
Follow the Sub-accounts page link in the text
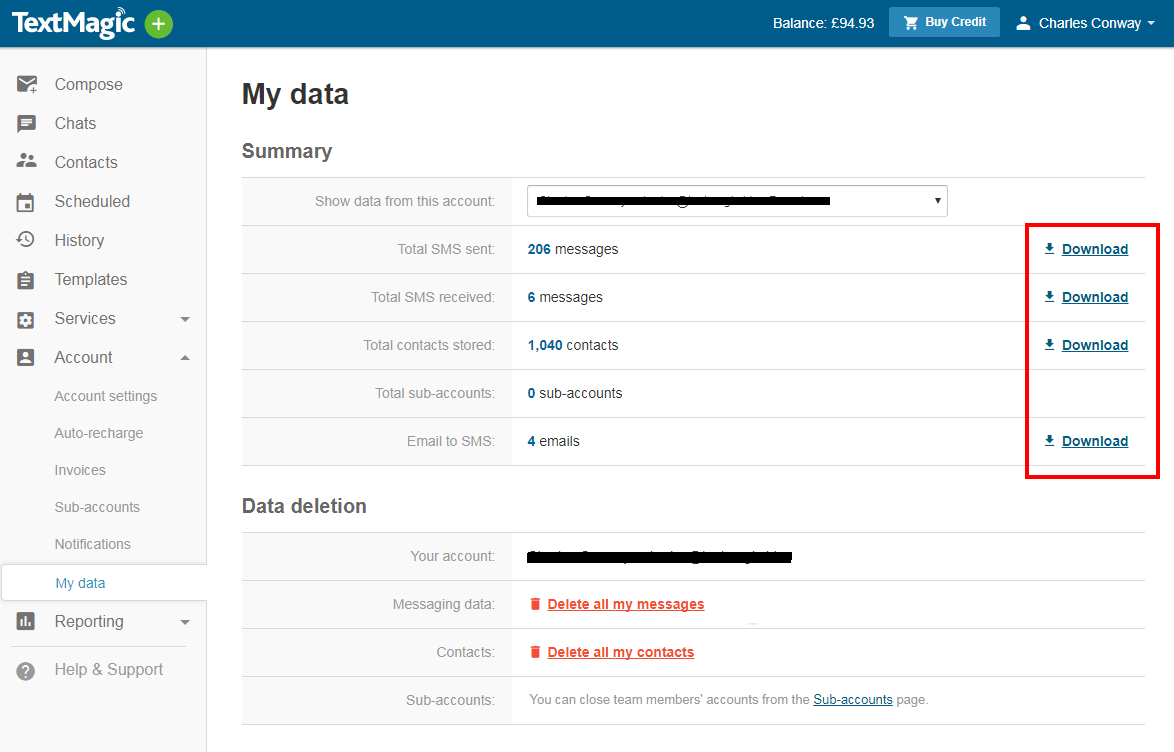point(853,699)
